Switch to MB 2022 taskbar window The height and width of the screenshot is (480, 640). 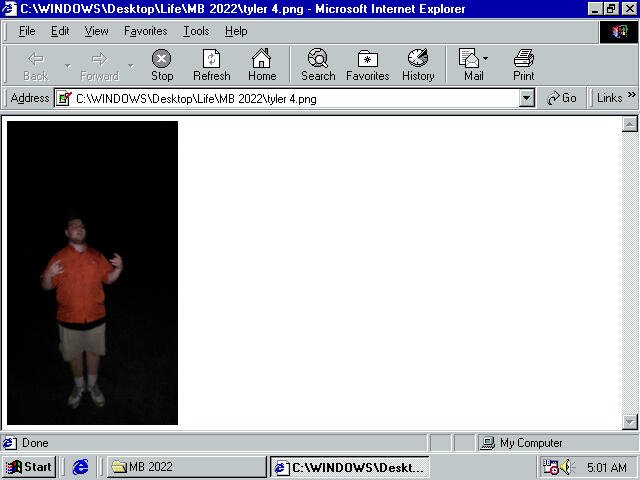click(x=187, y=467)
